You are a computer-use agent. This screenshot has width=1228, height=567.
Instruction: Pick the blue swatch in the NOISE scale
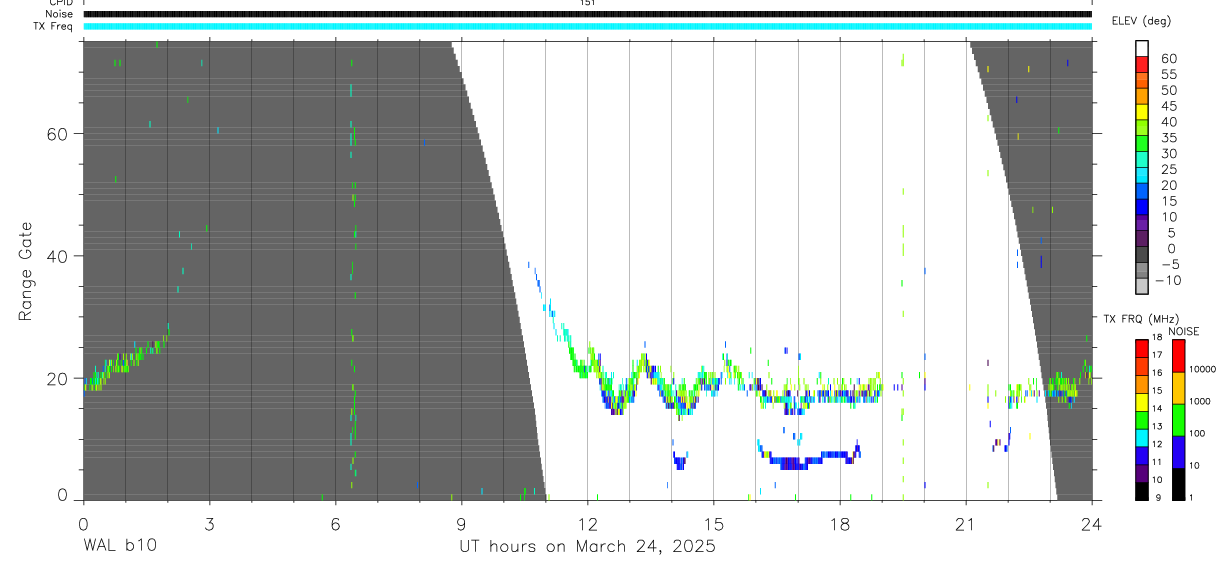[1178, 452]
